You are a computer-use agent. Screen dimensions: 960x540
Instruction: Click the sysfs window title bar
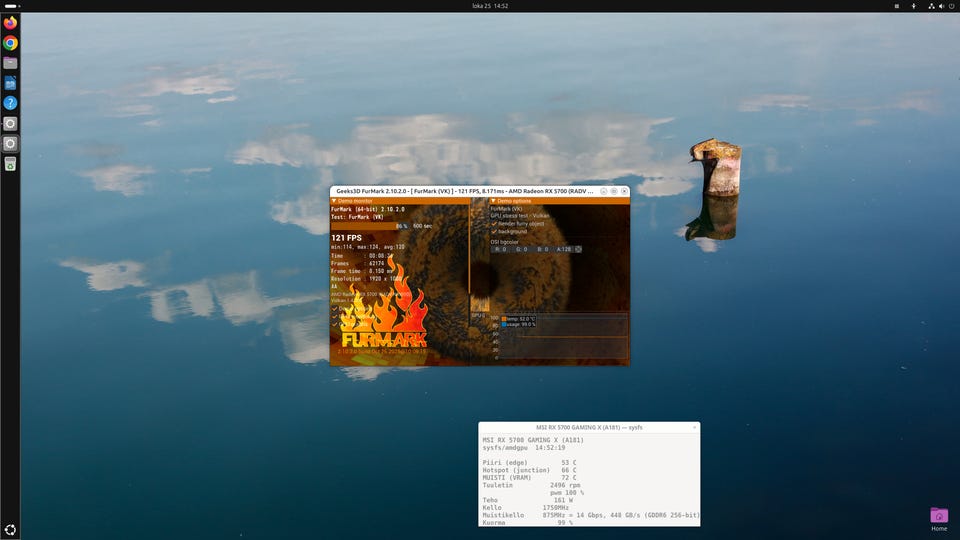tap(589, 427)
